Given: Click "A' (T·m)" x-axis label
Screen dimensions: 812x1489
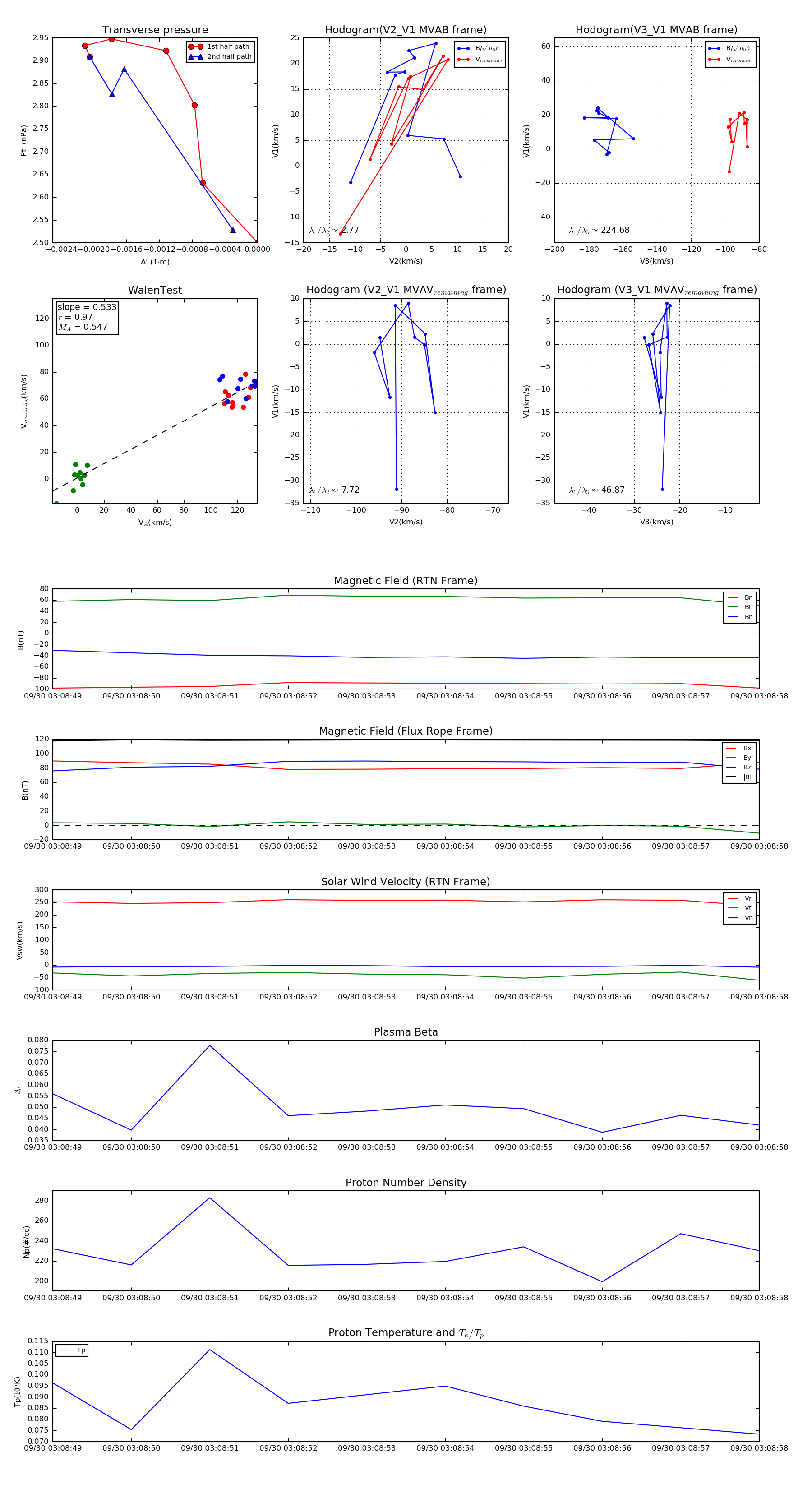Looking at the screenshot, I should [x=155, y=262].
